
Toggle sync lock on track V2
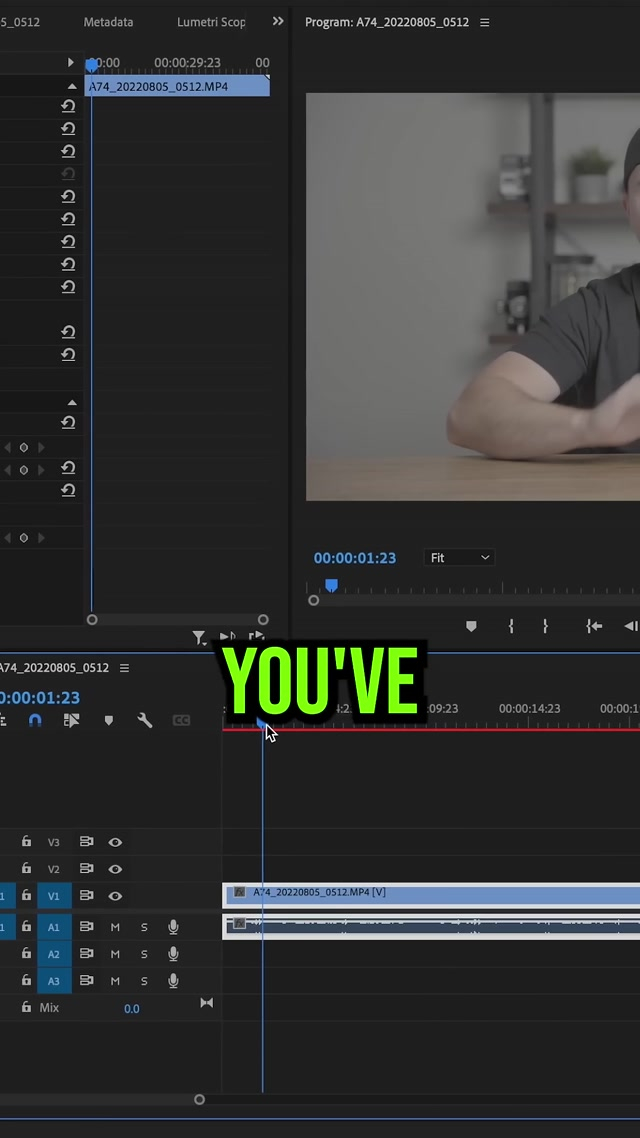pos(86,869)
